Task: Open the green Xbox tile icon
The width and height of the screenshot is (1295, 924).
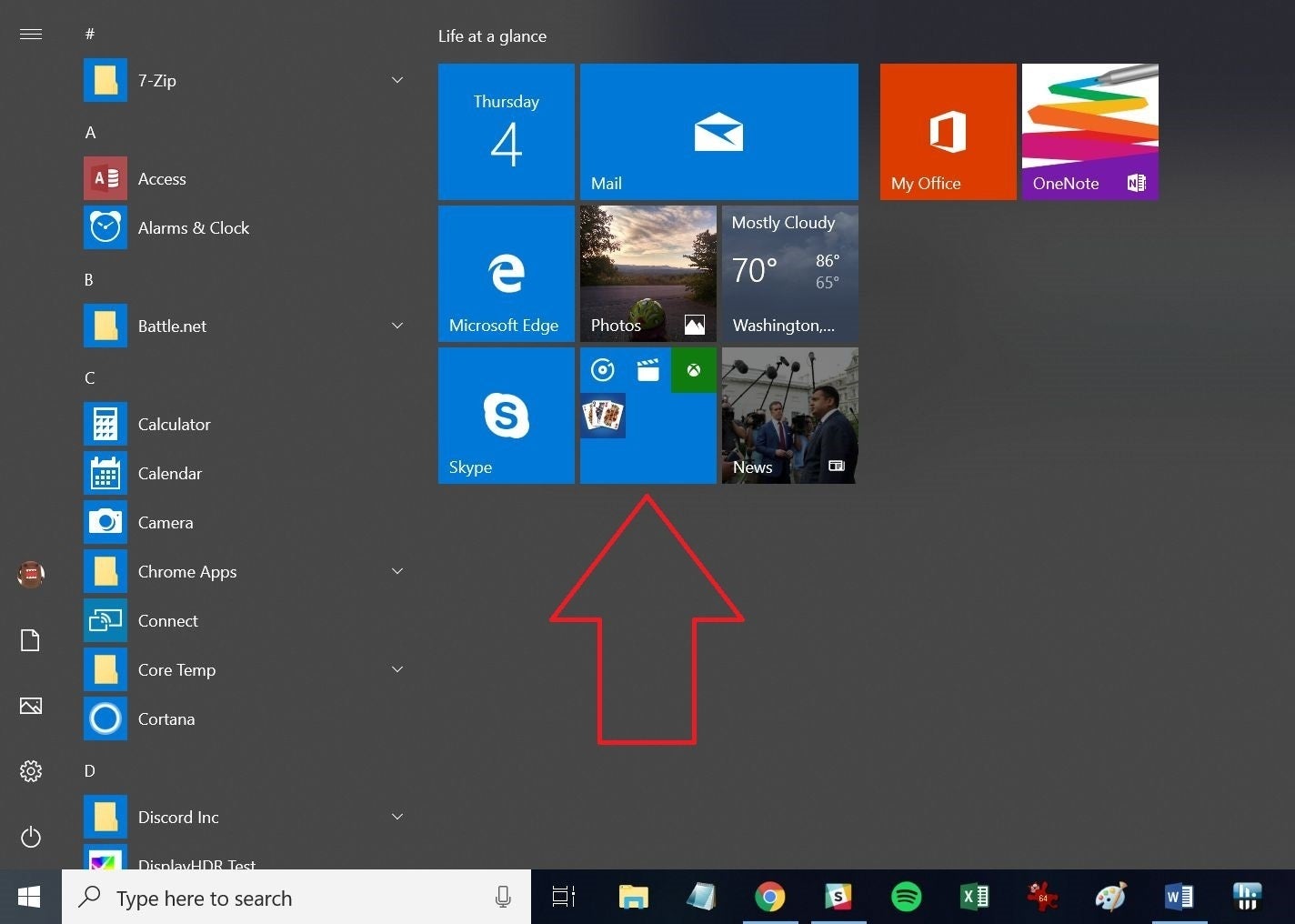Action: 694,370
